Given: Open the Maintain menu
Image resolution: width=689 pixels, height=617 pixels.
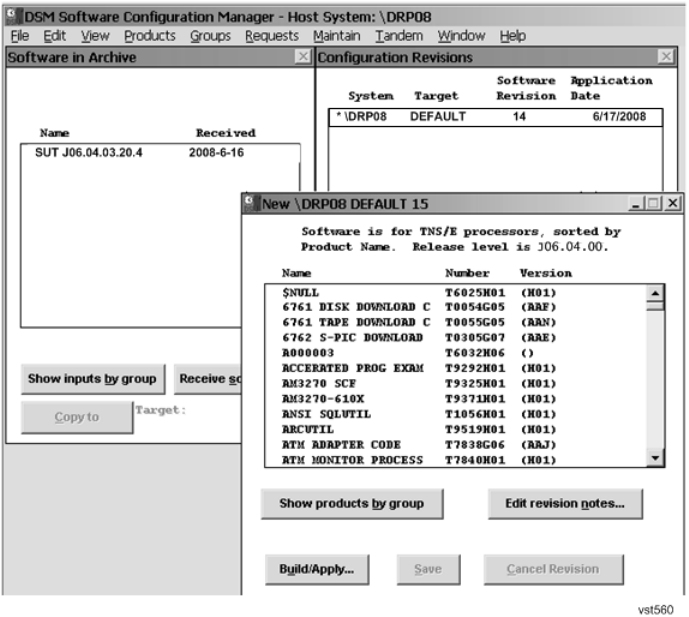Looking at the screenshot, I should pos(337,36).
